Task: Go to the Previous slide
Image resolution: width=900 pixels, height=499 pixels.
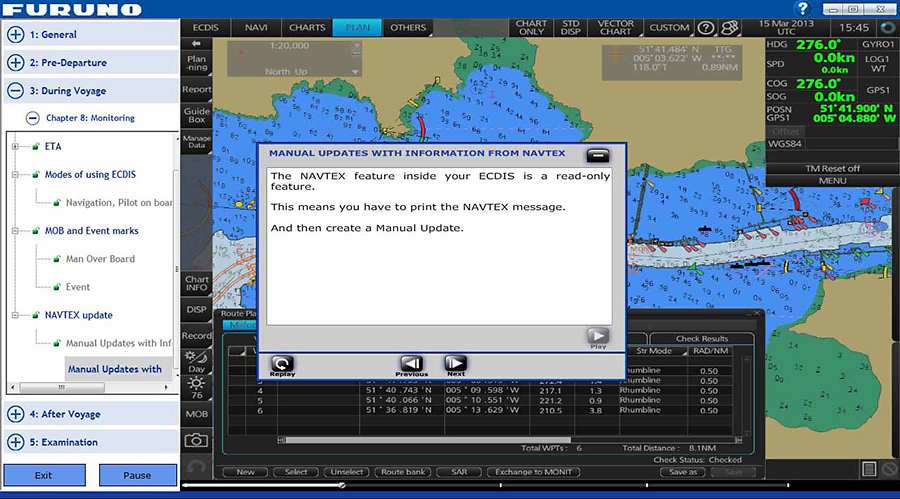Action: point(412,364)
